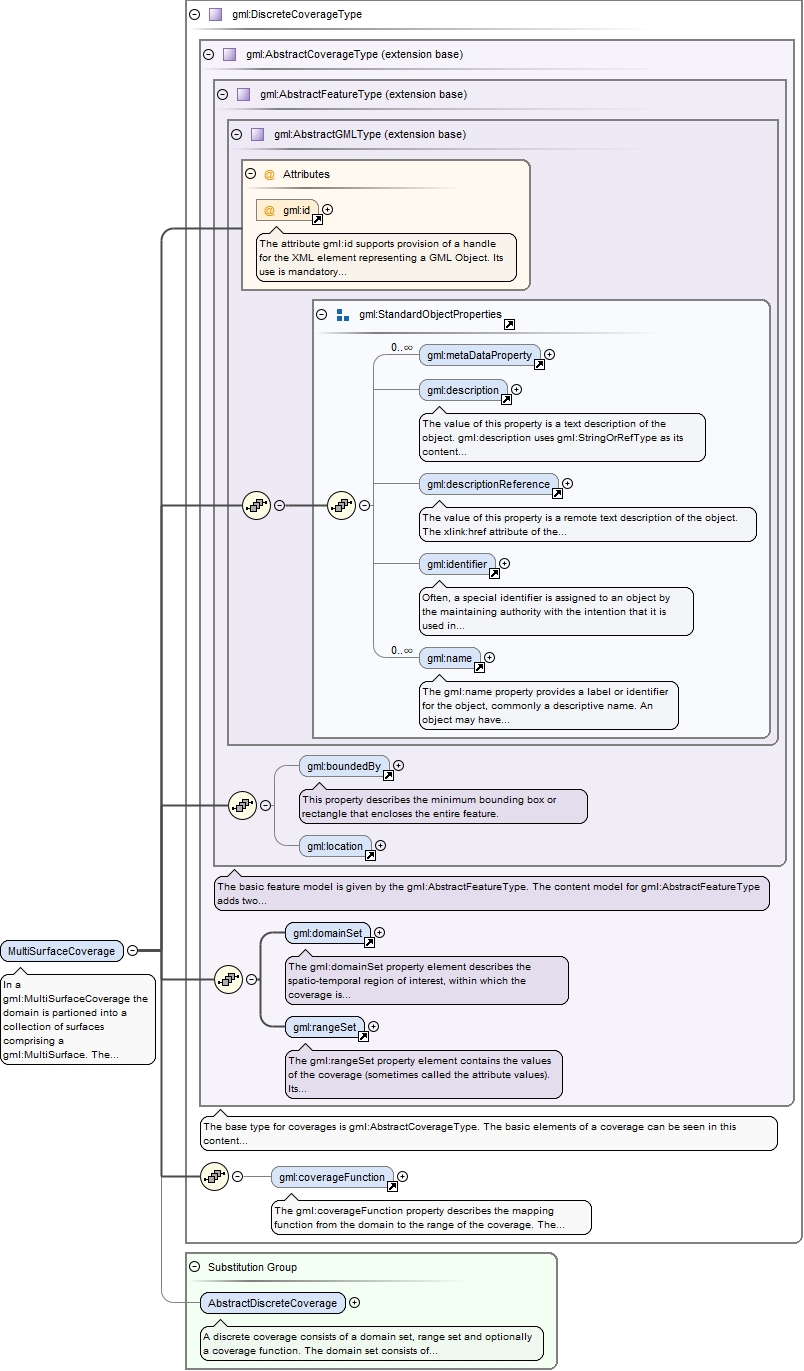The width and height of the screenshot is (804, 1371).
Task: Click the @ icon inside the gml:id box
Action: tap(269, 210)
